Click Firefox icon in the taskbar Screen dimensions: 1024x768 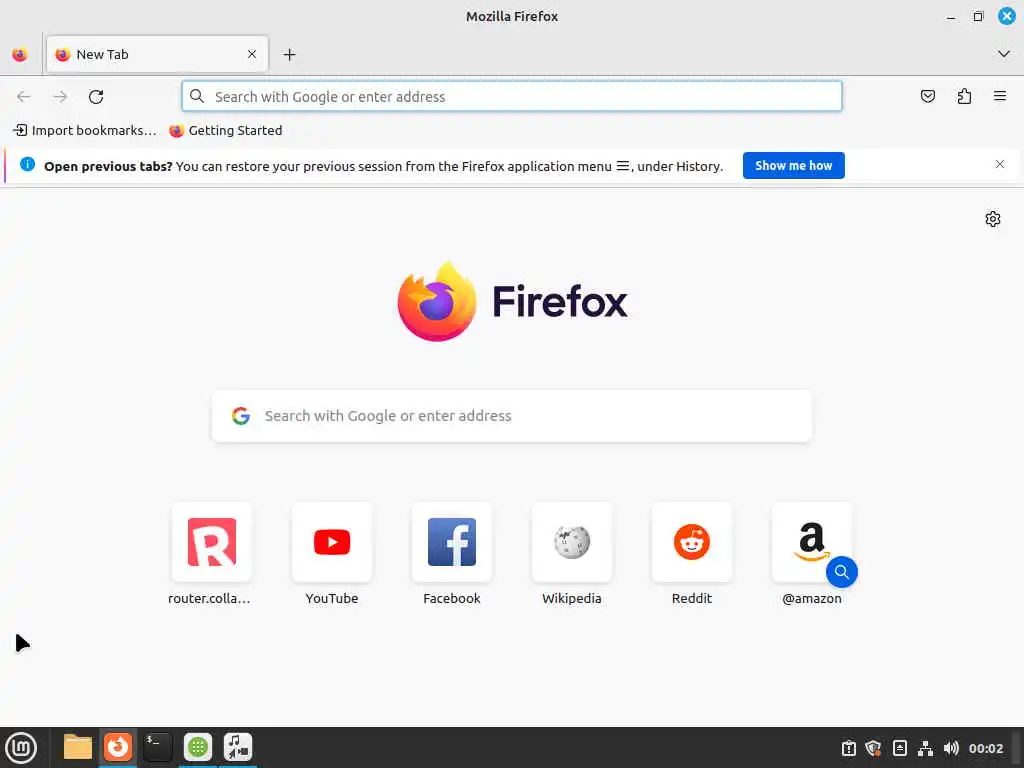118,747
